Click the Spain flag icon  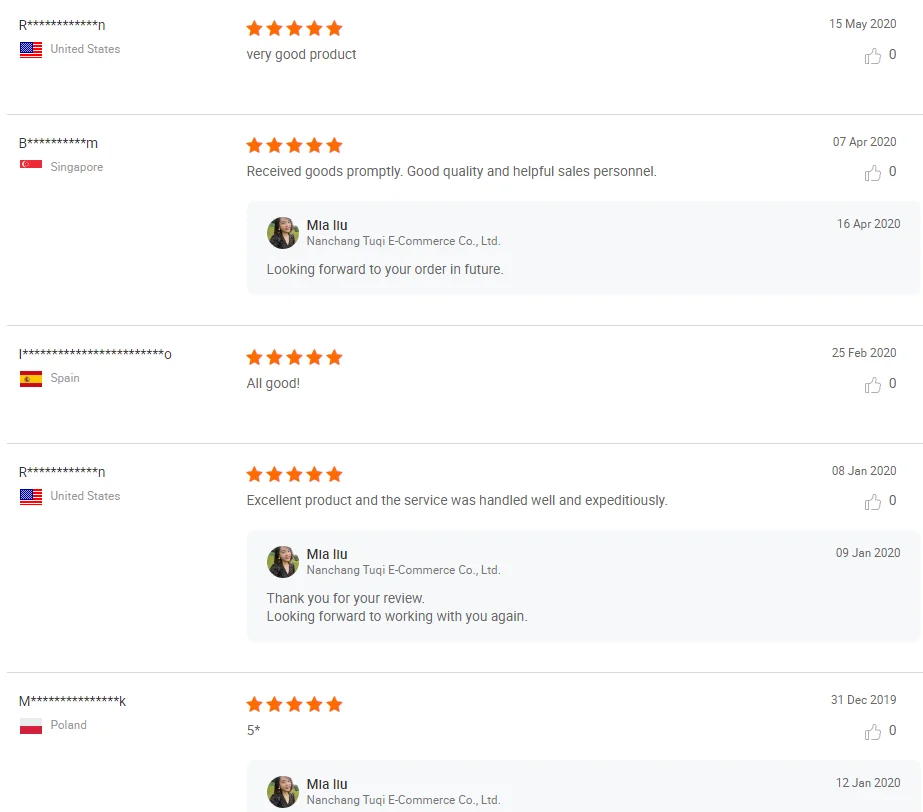[x=31, y=378]
